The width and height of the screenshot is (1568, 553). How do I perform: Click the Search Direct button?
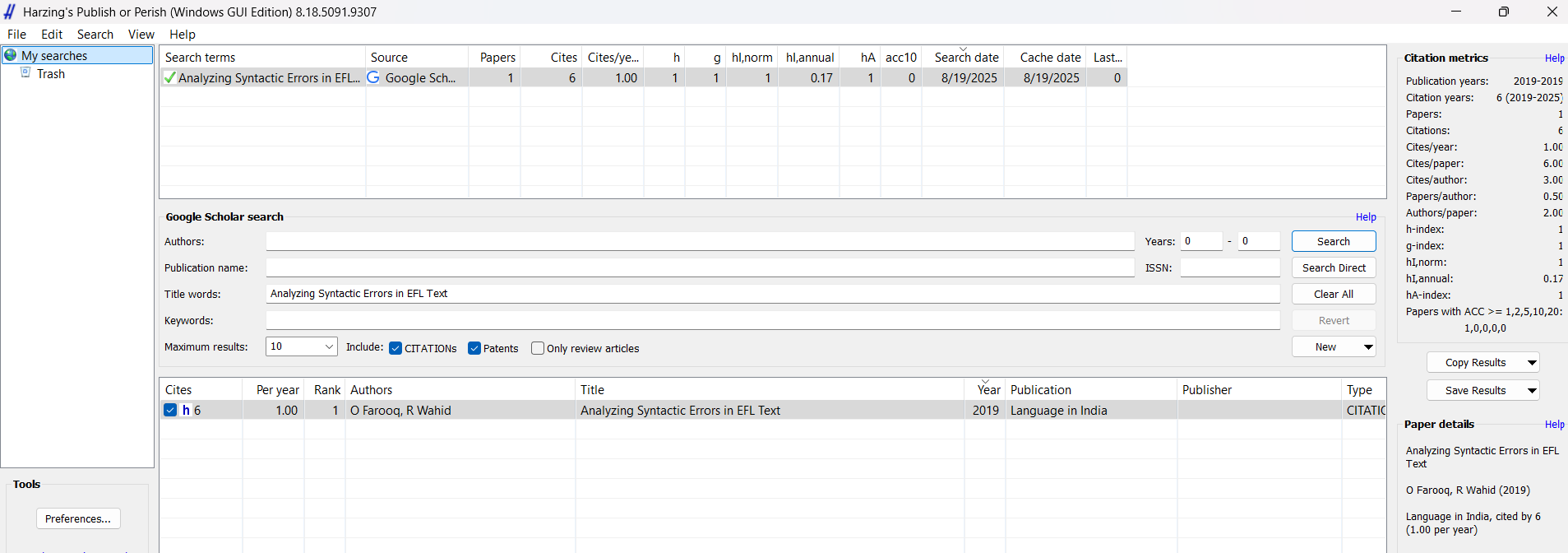pyautogui.click(x=1334, y=267)
